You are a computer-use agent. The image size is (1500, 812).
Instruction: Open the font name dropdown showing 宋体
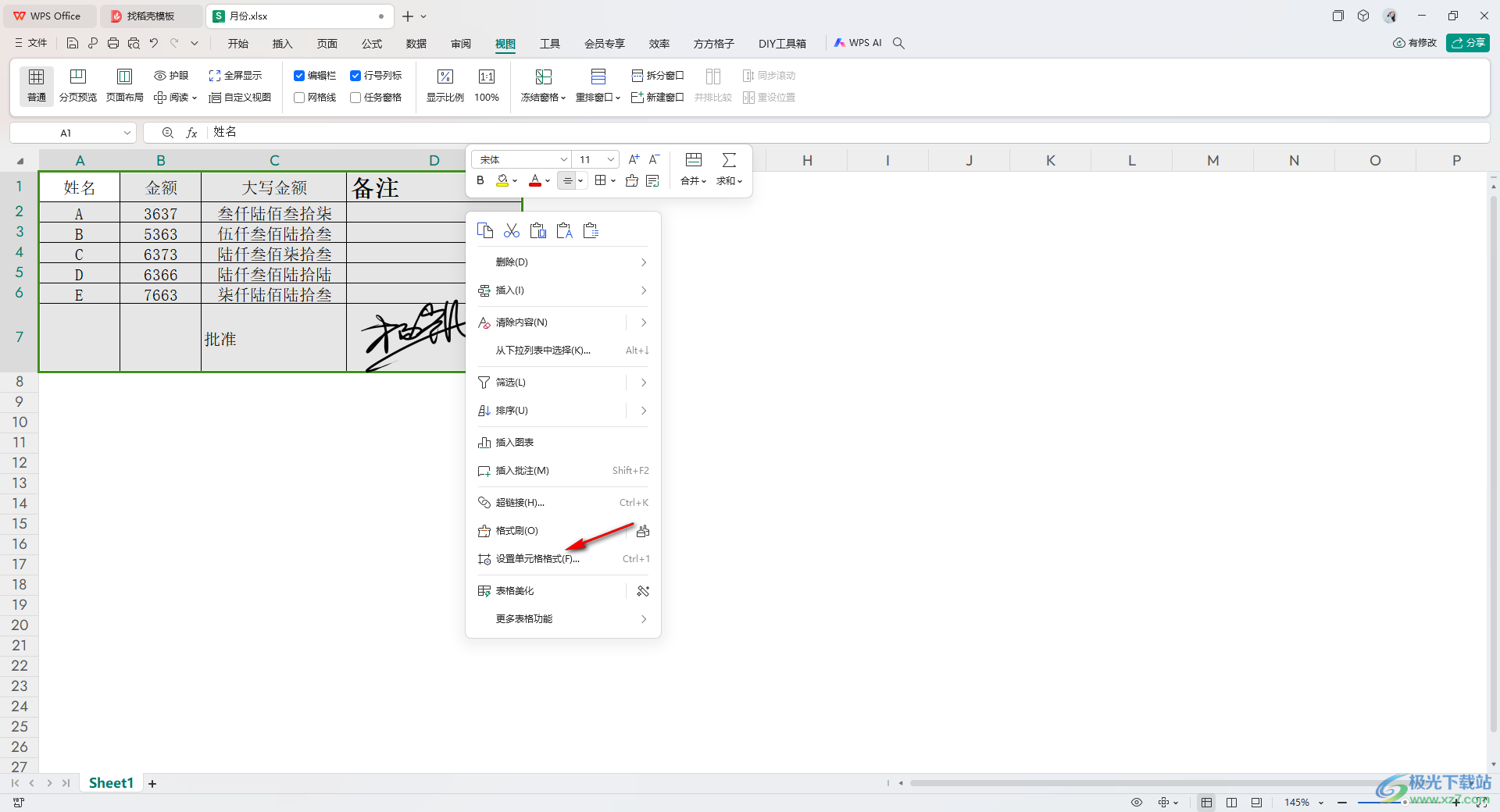[563, 159]
